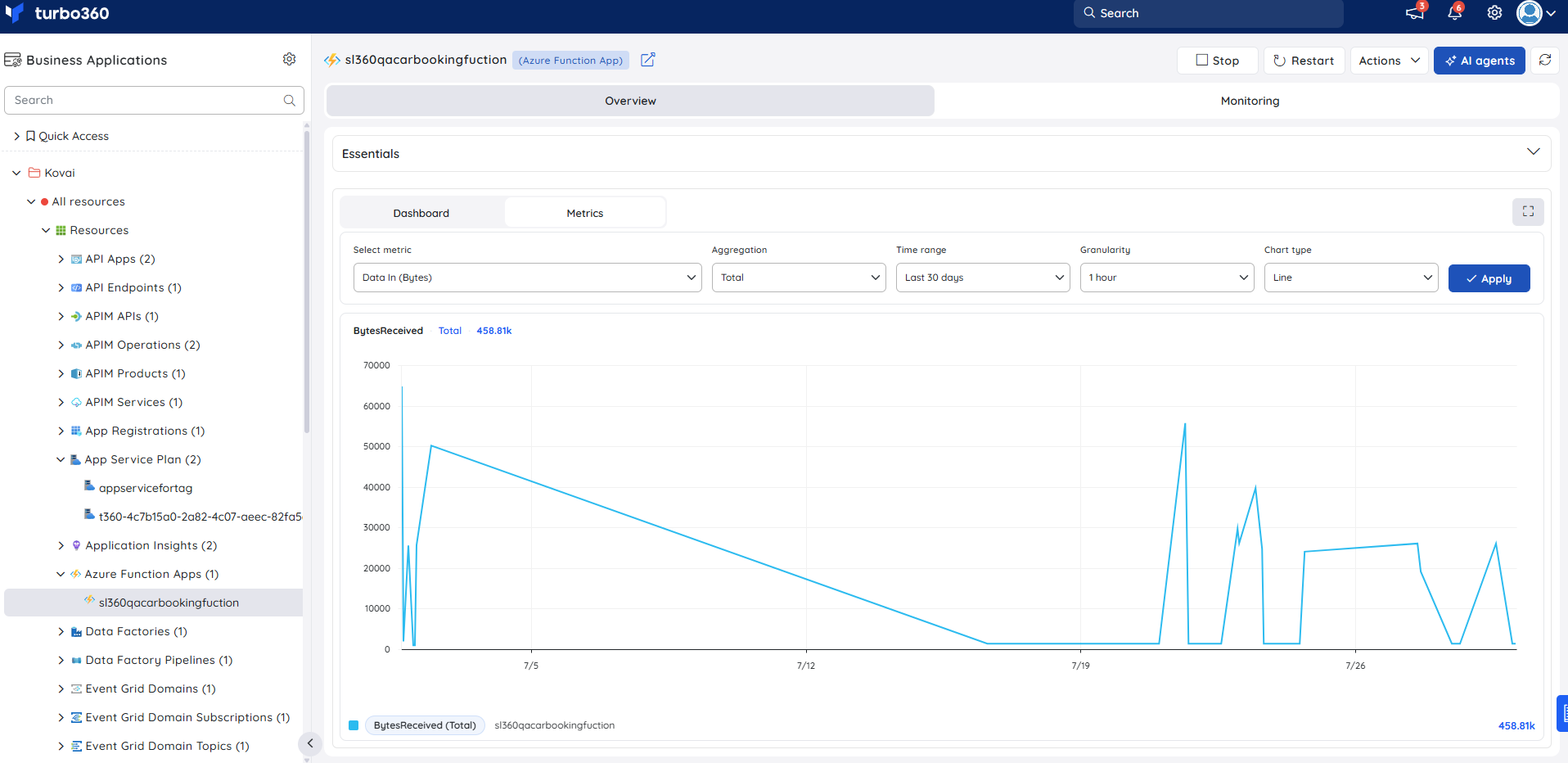This screenshot has width=1568, height=763.
Task: Expand Quick Access tree node
Action: (x=16, y=136)
